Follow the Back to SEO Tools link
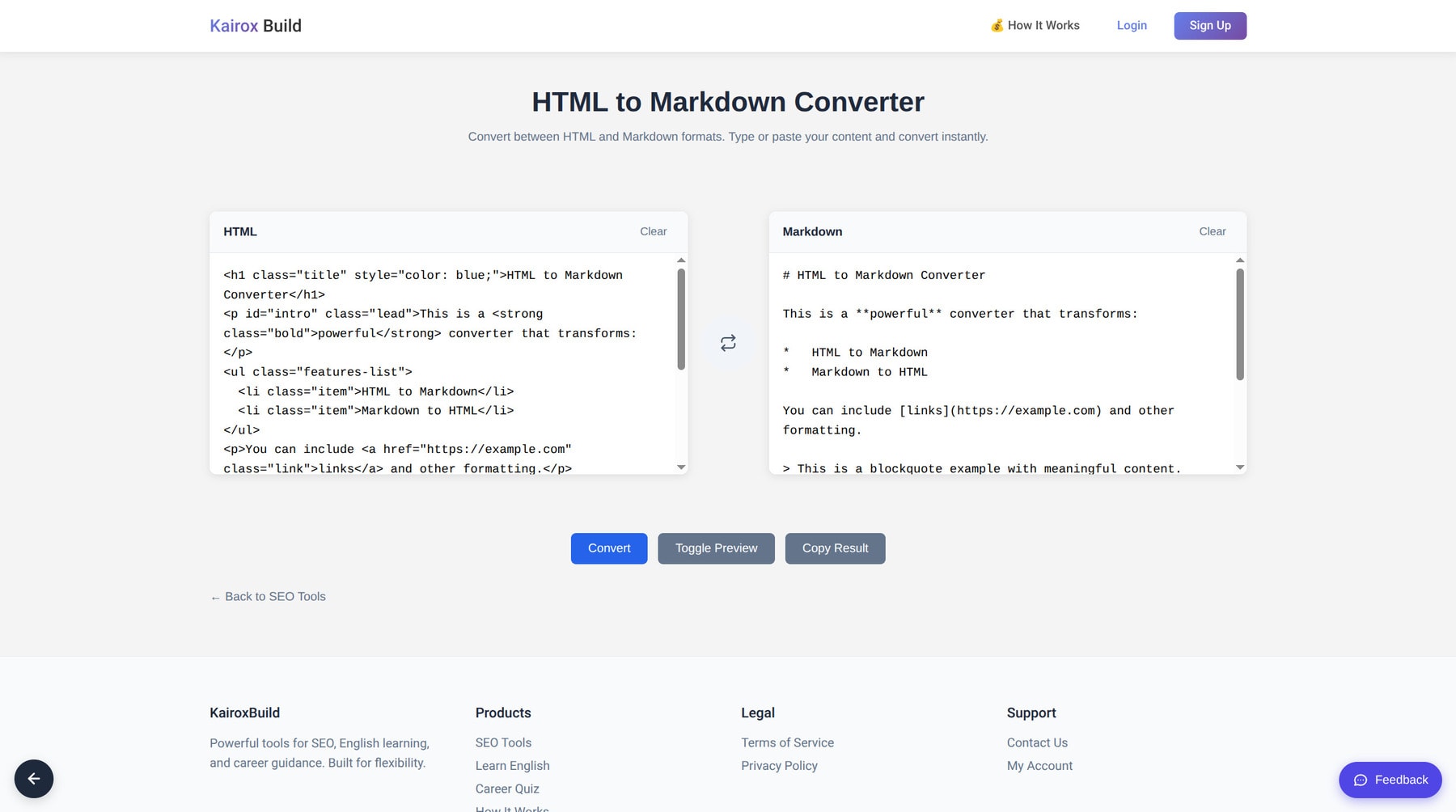This screenshot has height=812, width=1456. click(x=267, y=596)
